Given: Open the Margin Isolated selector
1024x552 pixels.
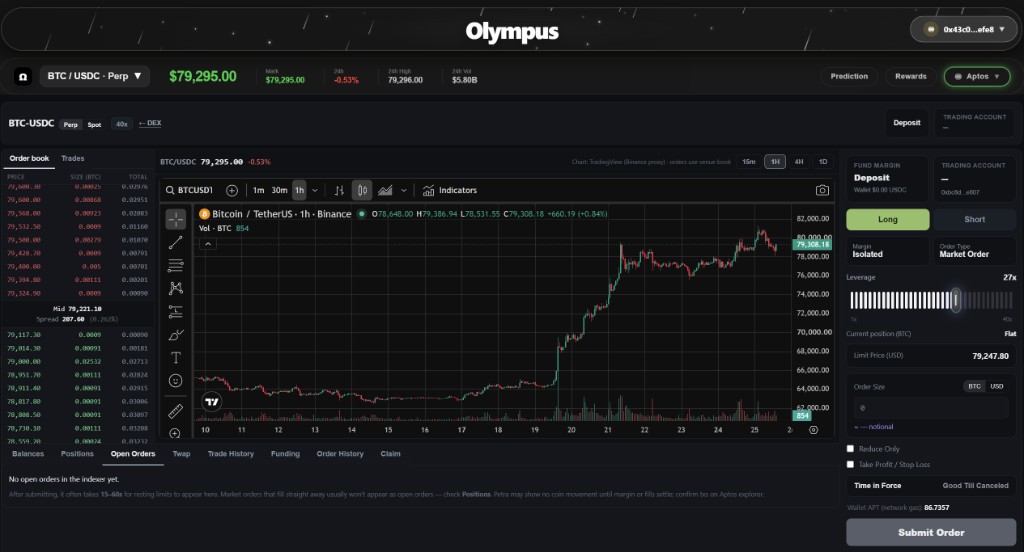Looking at the screenshot, I should [x=888, y=251].
